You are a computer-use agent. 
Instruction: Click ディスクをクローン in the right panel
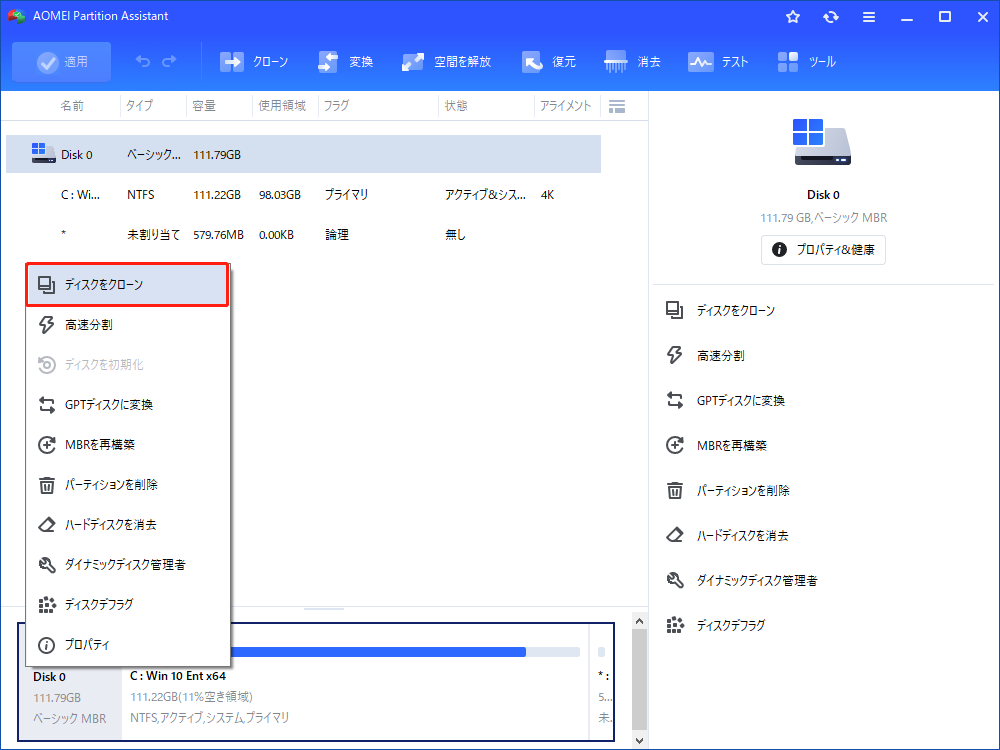(x=721, y=311)
